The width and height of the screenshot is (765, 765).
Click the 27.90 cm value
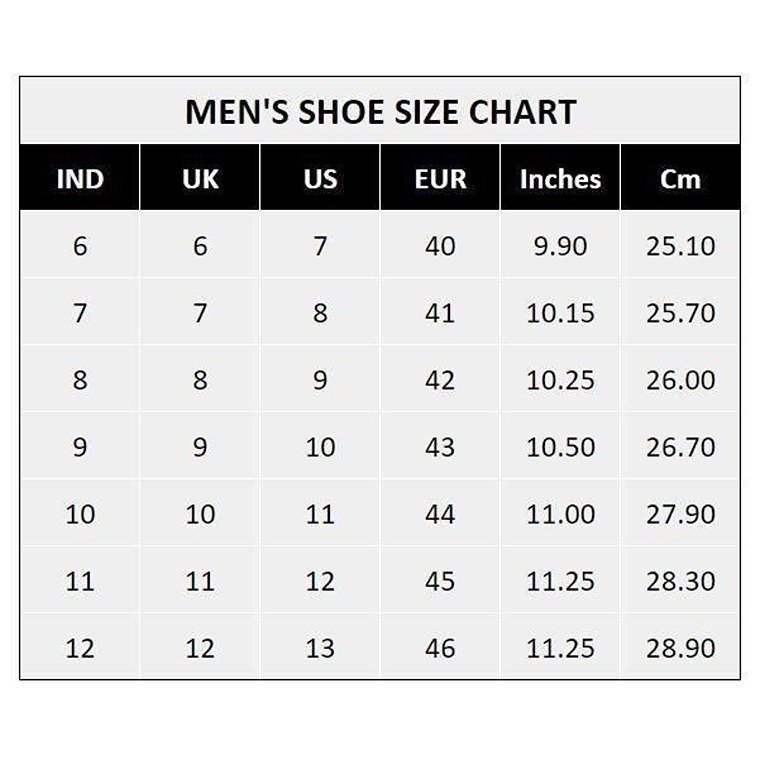pyautogui.click(x=680, y=514)
